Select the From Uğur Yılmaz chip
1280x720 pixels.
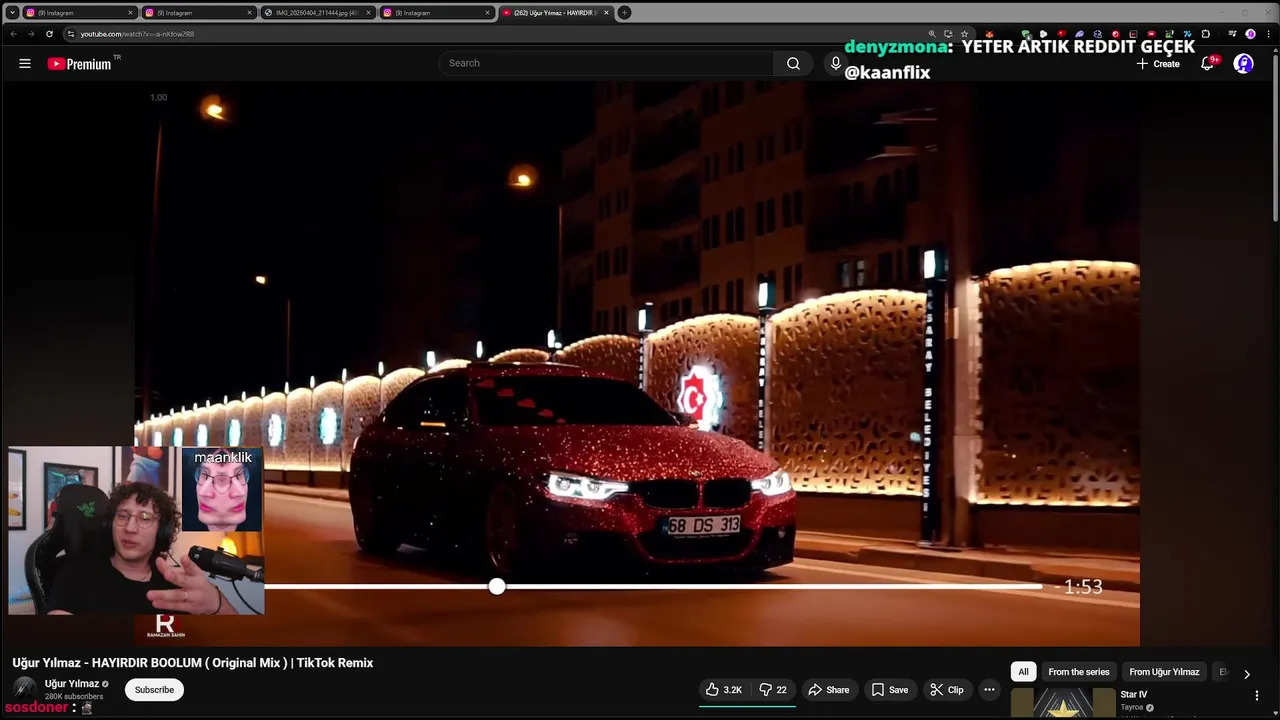click(x=1164, y=672)
